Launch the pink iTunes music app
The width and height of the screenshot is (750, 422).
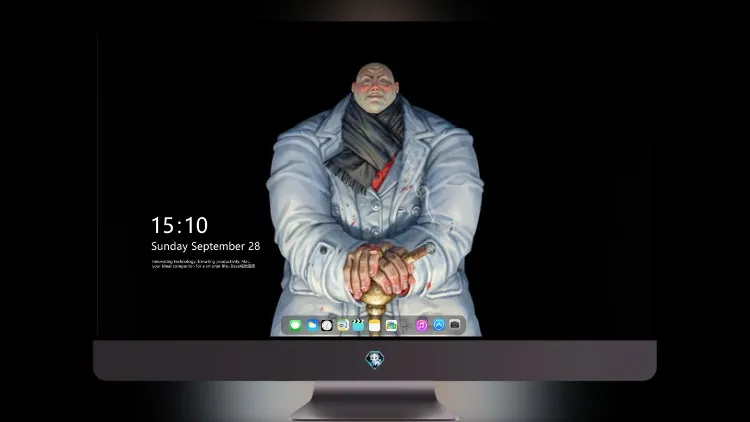point(421,325)
